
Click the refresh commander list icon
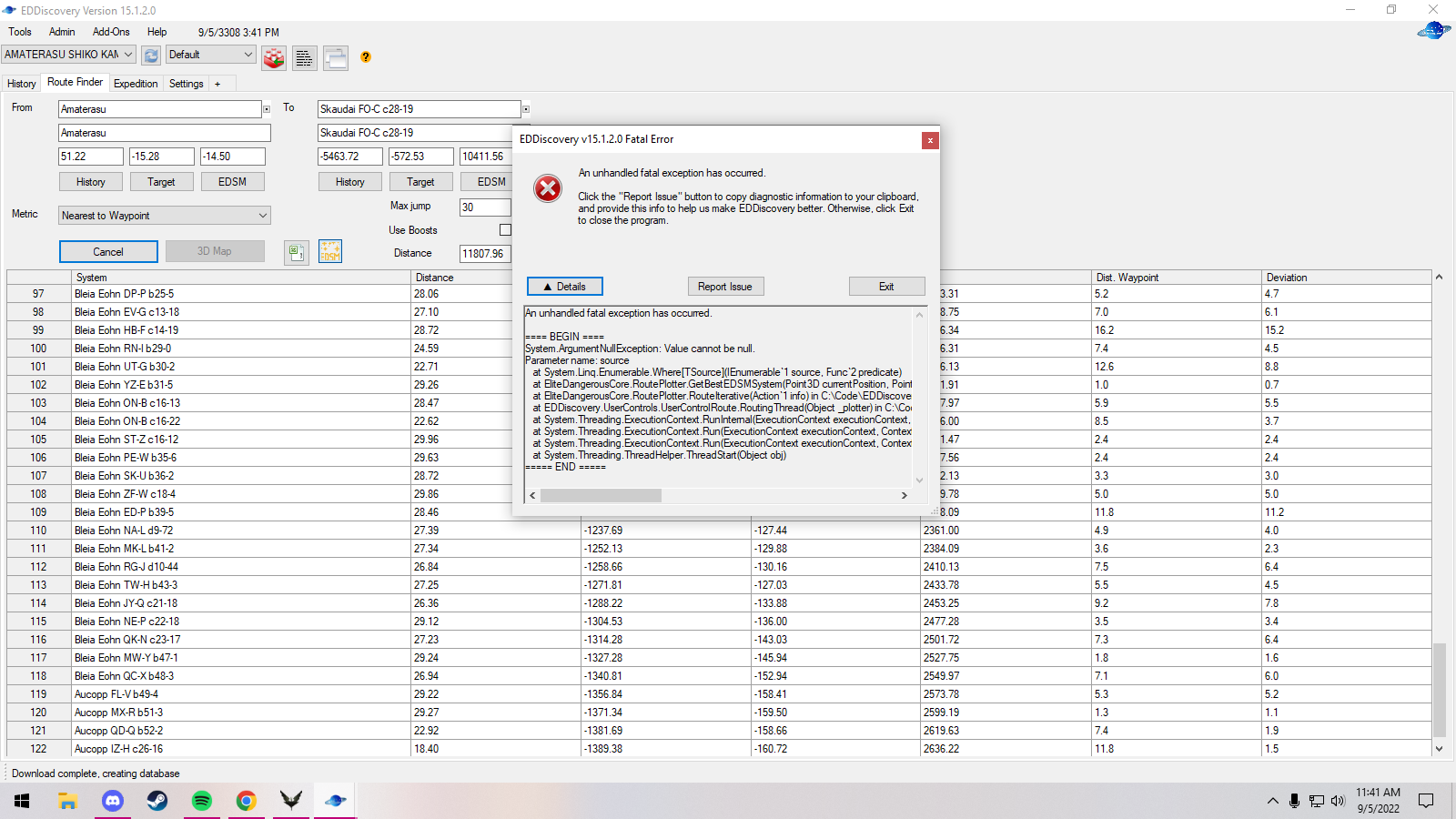[150, 55]
